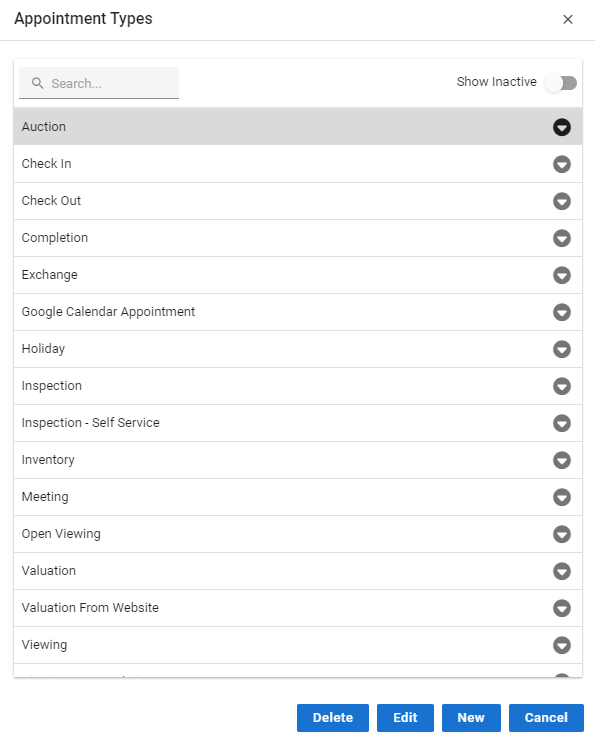The width and height of the screenshot is (595, 739).
Task: Click the Holiday row arrow icon
Action: point(562,349)
